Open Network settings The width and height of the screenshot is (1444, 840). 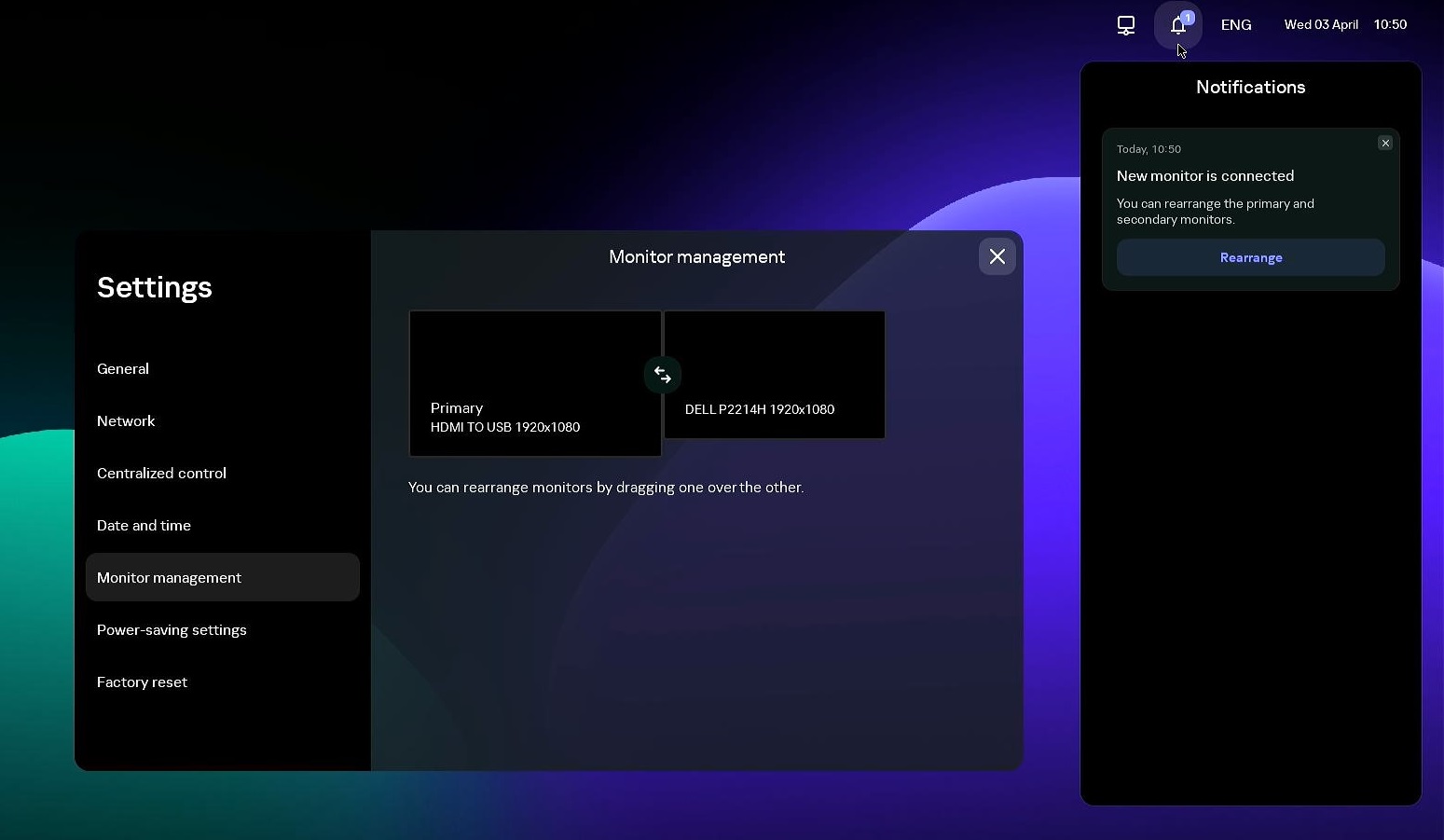click(126, 420)
